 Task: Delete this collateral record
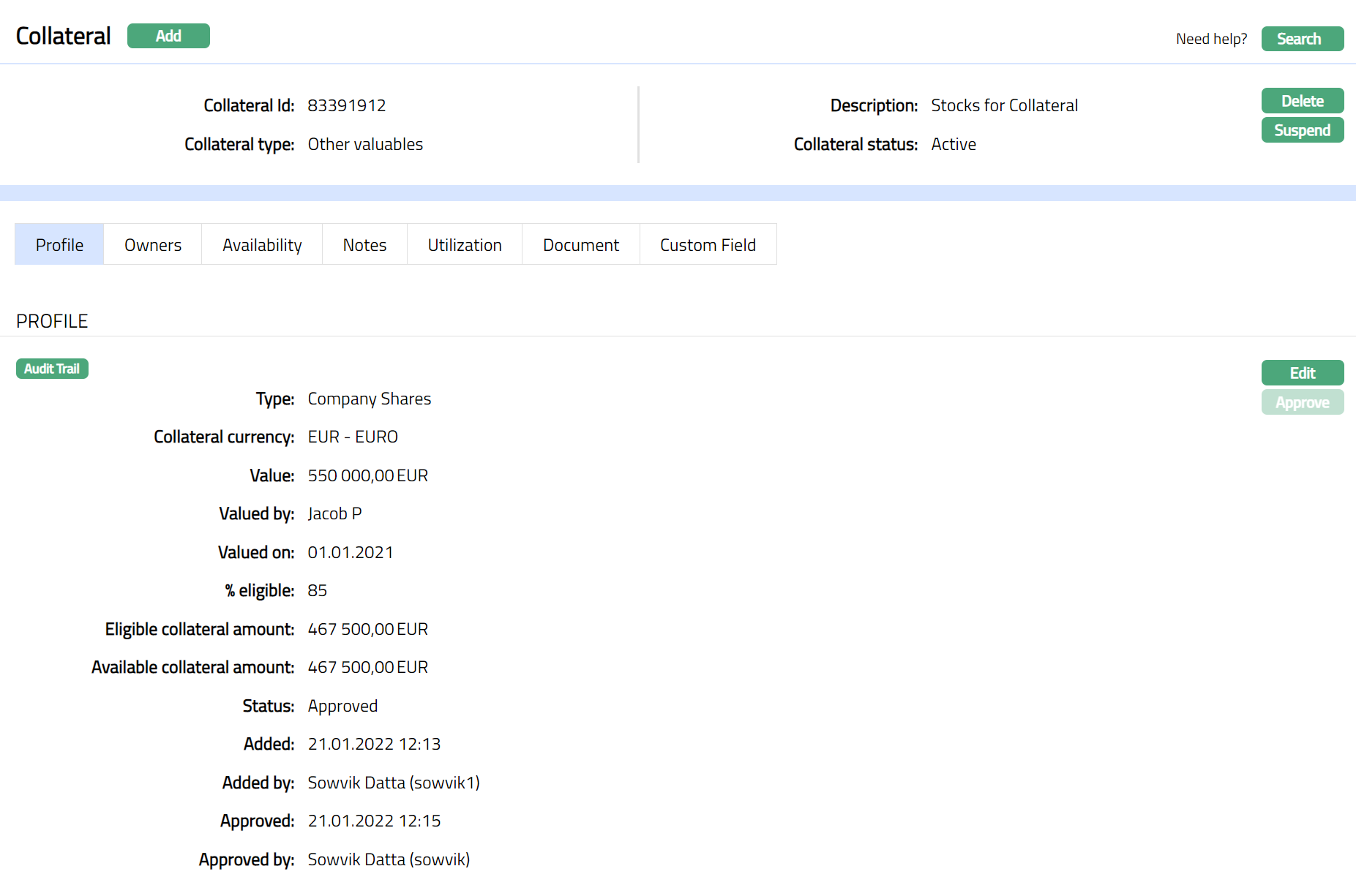[x=1302, y=101]
